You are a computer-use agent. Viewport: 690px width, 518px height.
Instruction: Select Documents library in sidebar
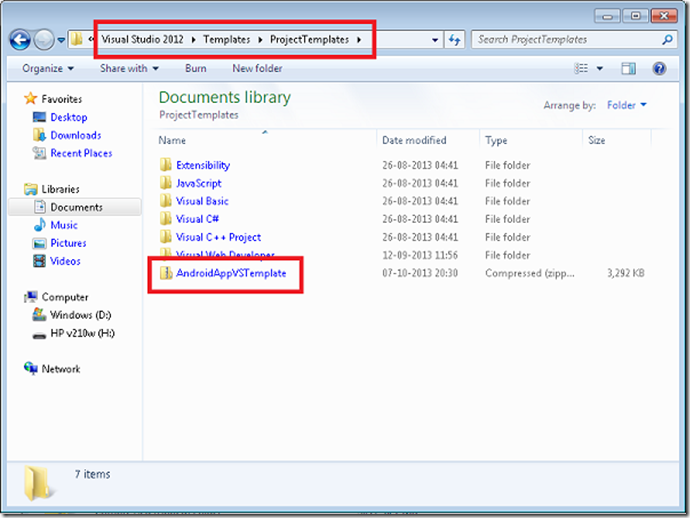coord(75,207)
